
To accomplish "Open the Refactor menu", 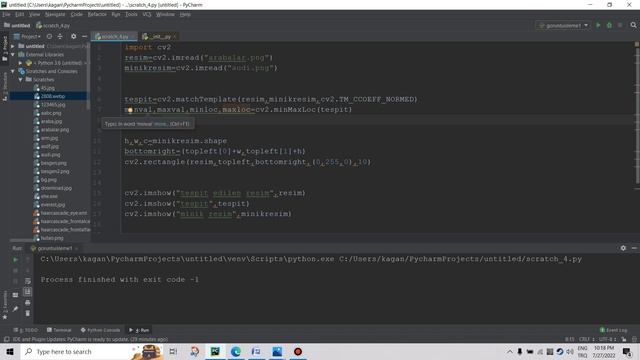I will coord(97,14).
